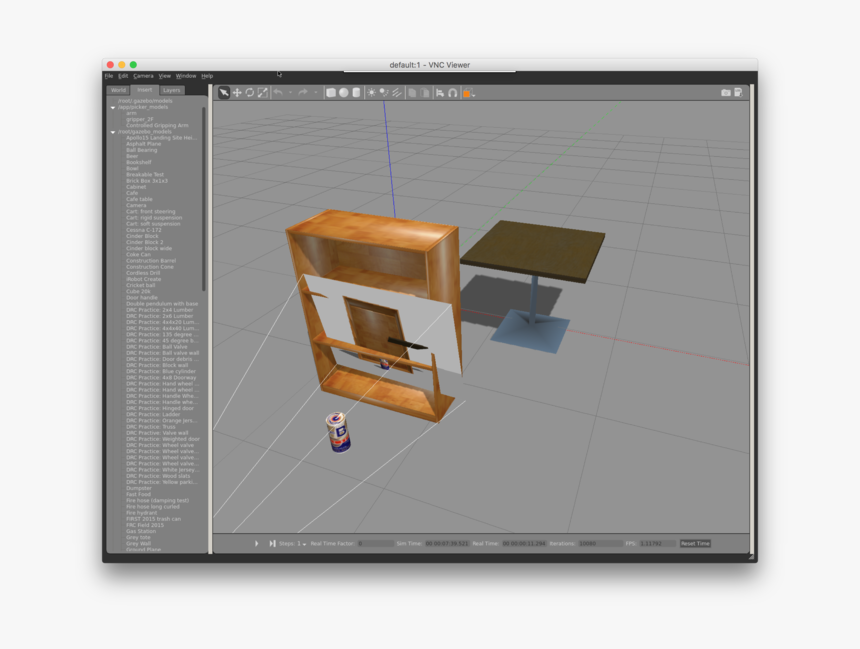Select the translate mode tool
The height and width of the screenshot is (649, 860).
point(237,93)
